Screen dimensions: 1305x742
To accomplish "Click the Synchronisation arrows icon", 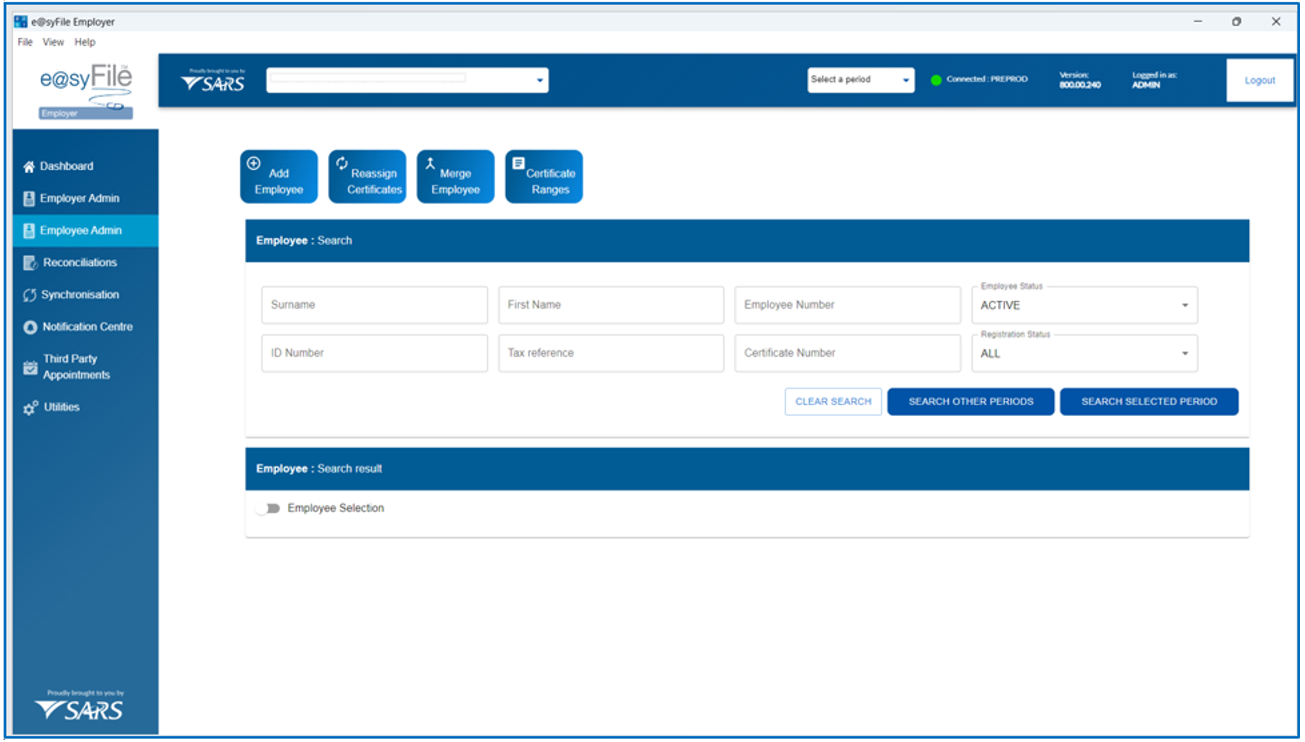I will (30, 295).
